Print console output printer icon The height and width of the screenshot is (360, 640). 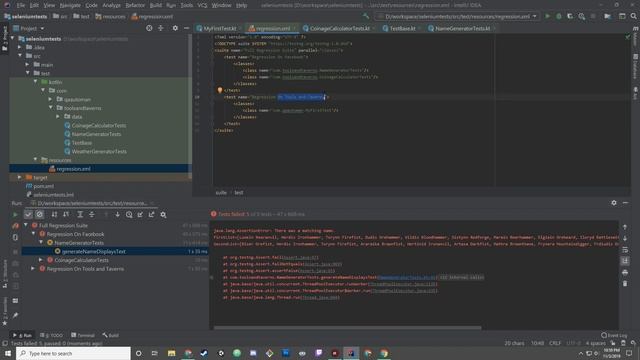[625, 272]
